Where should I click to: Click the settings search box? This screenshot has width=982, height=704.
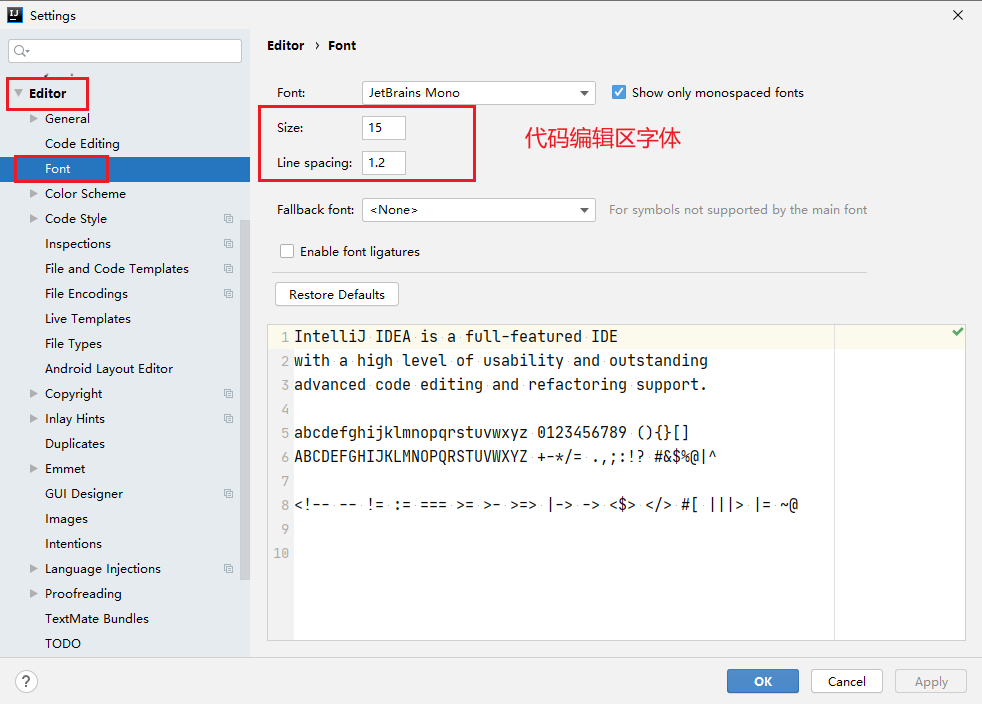tap(125, 51)
